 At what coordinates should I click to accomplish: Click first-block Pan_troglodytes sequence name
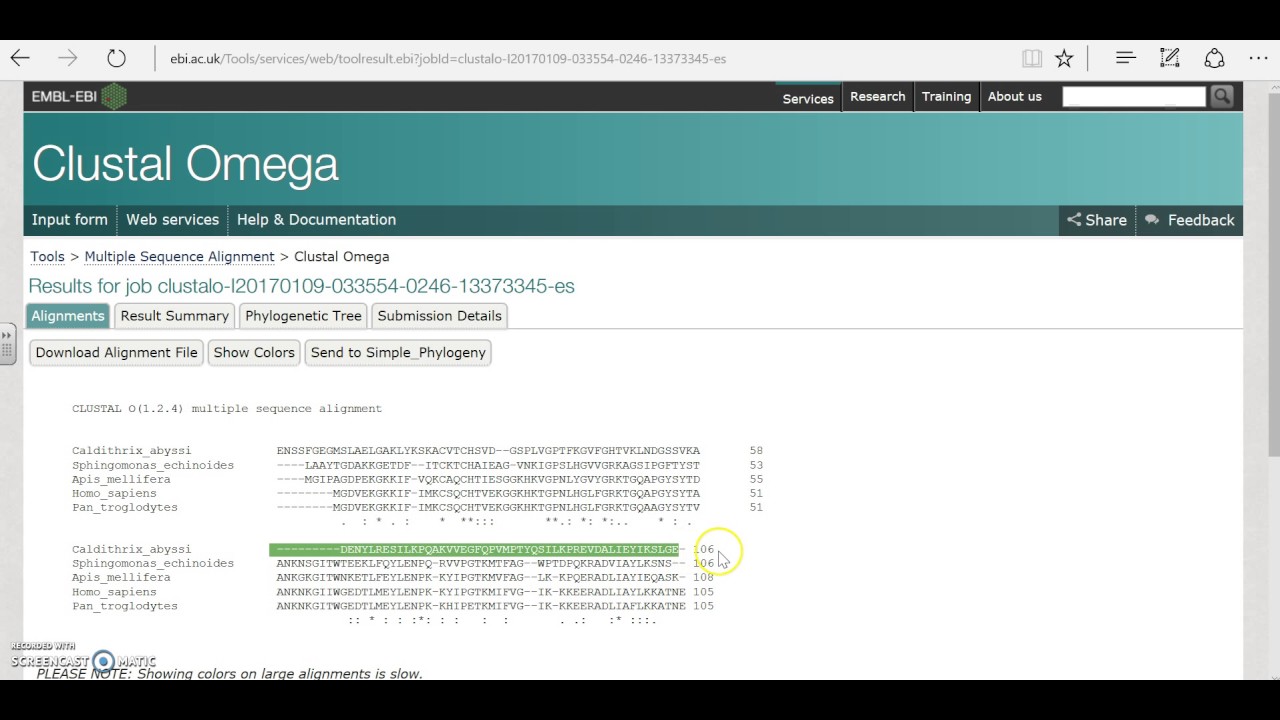coord(124,507)
